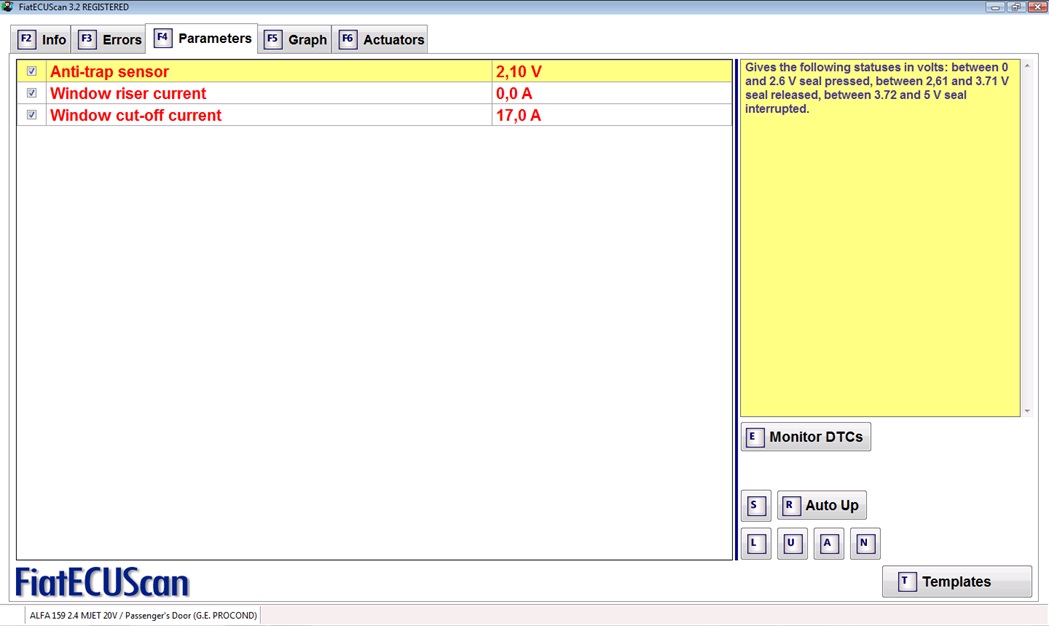Select the Window cut-off current value 17,0 A

[x=518, y=115]
